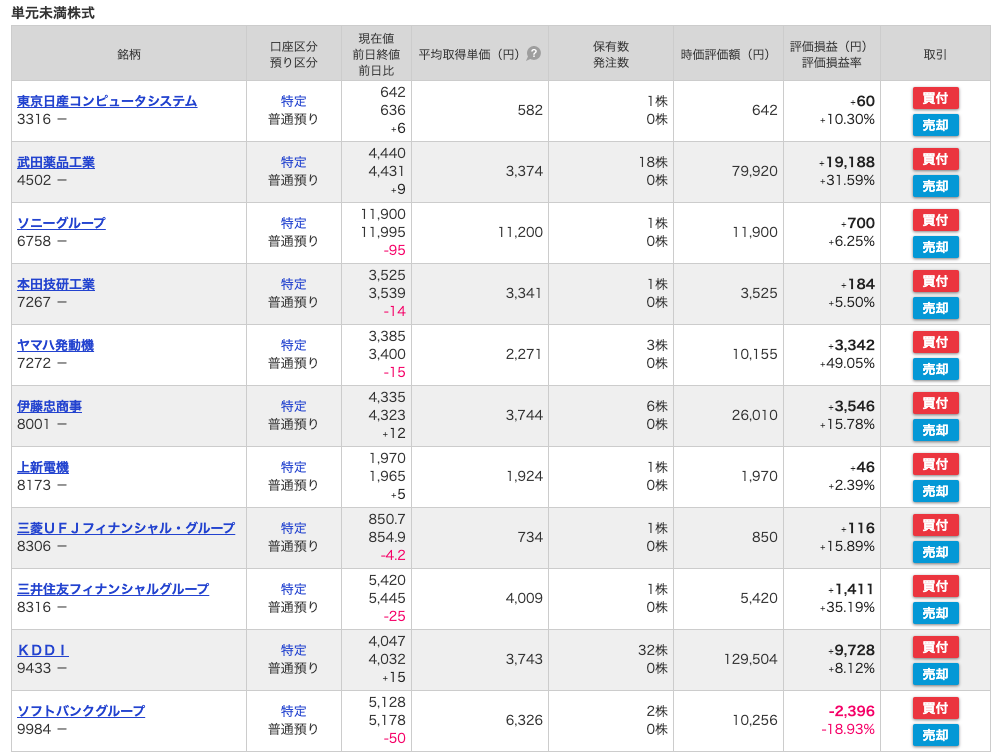The width and height of the screenshot is (1002, 756).
Task: Buy more ソニーグループ via 買付
Action: 935,220
